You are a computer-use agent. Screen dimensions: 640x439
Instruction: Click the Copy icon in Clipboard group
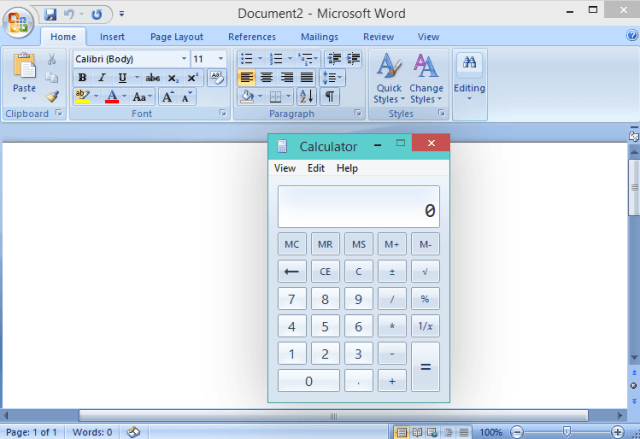click(52, 78)
